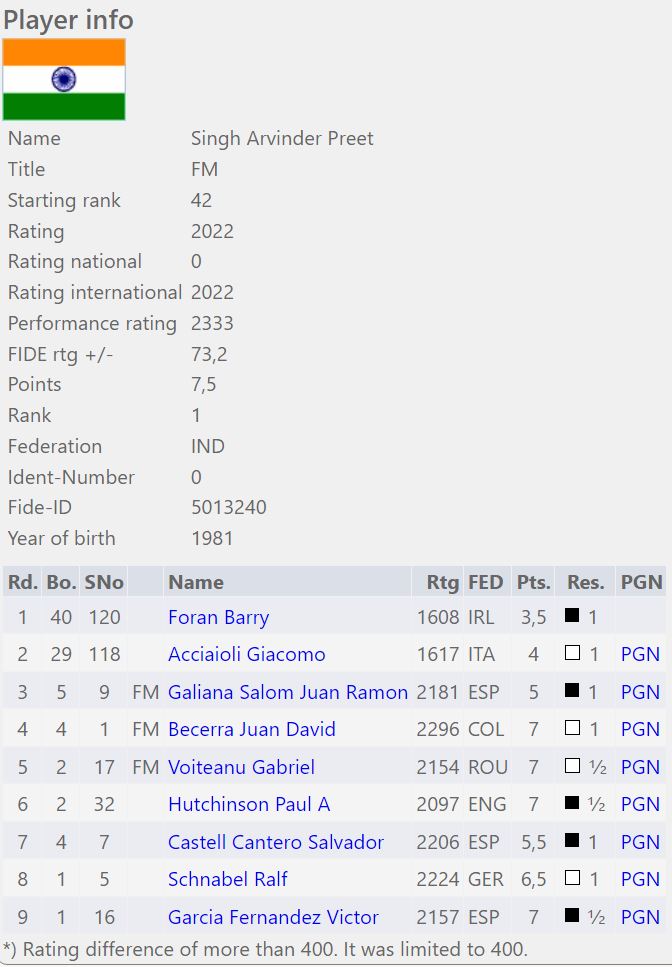The width and height of the screenshot is (672, 967).
Task: Download PGN for round 3
Action: (x=640, y=692)
